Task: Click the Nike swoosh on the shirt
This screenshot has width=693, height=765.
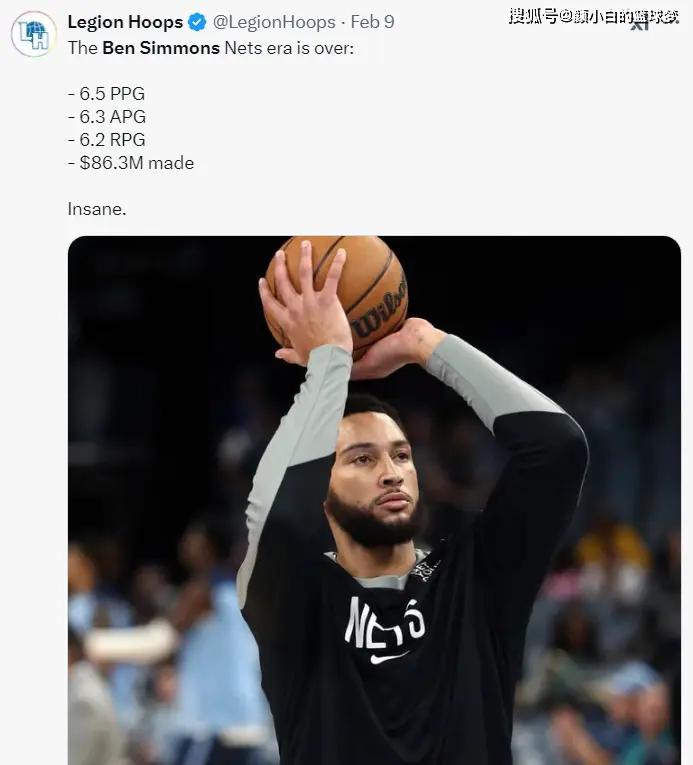Action: [389, 658]
